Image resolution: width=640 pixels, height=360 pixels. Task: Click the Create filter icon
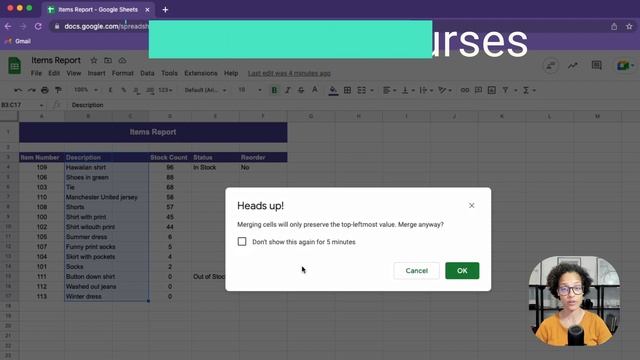click(x=505, y=90)
